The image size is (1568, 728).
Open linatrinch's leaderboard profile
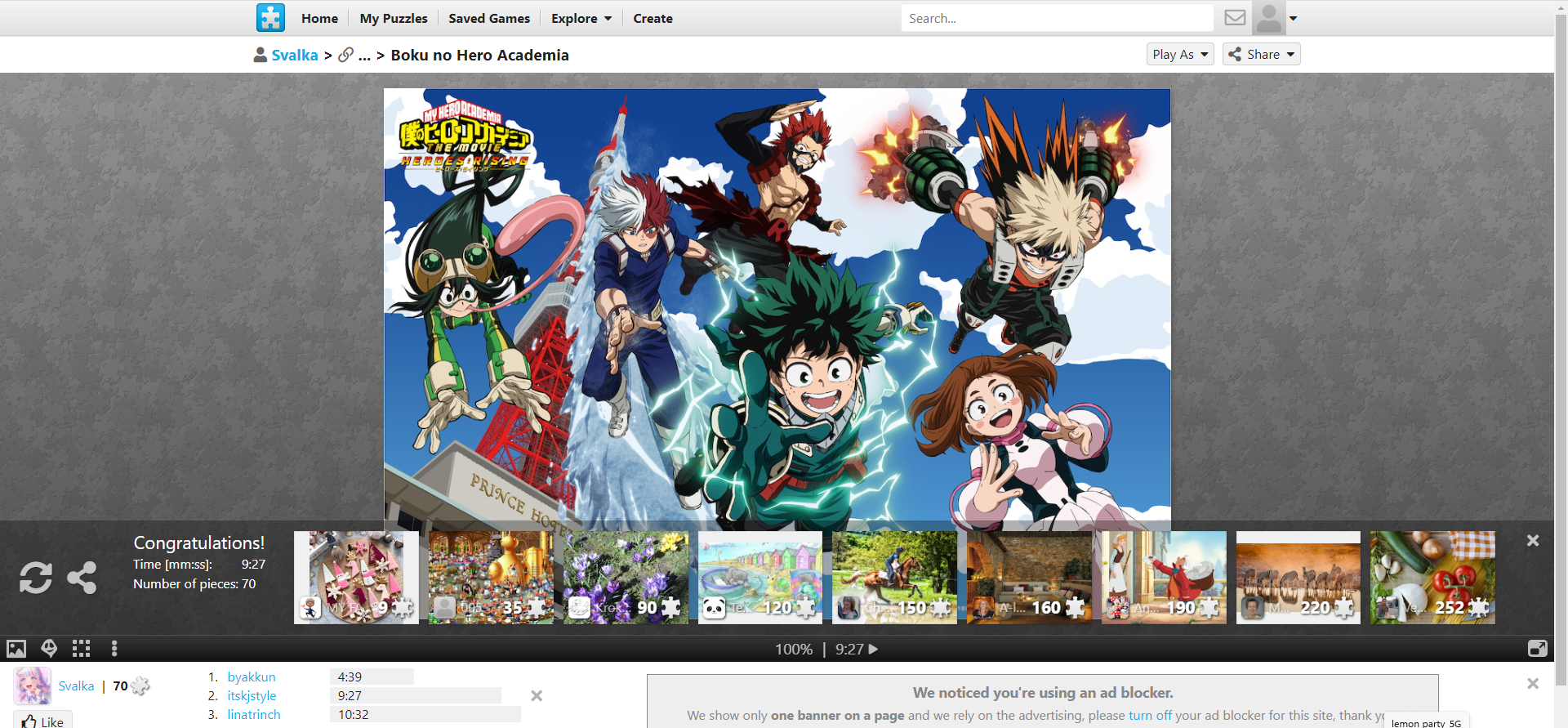pyautogui.click(x=254, y=715)
